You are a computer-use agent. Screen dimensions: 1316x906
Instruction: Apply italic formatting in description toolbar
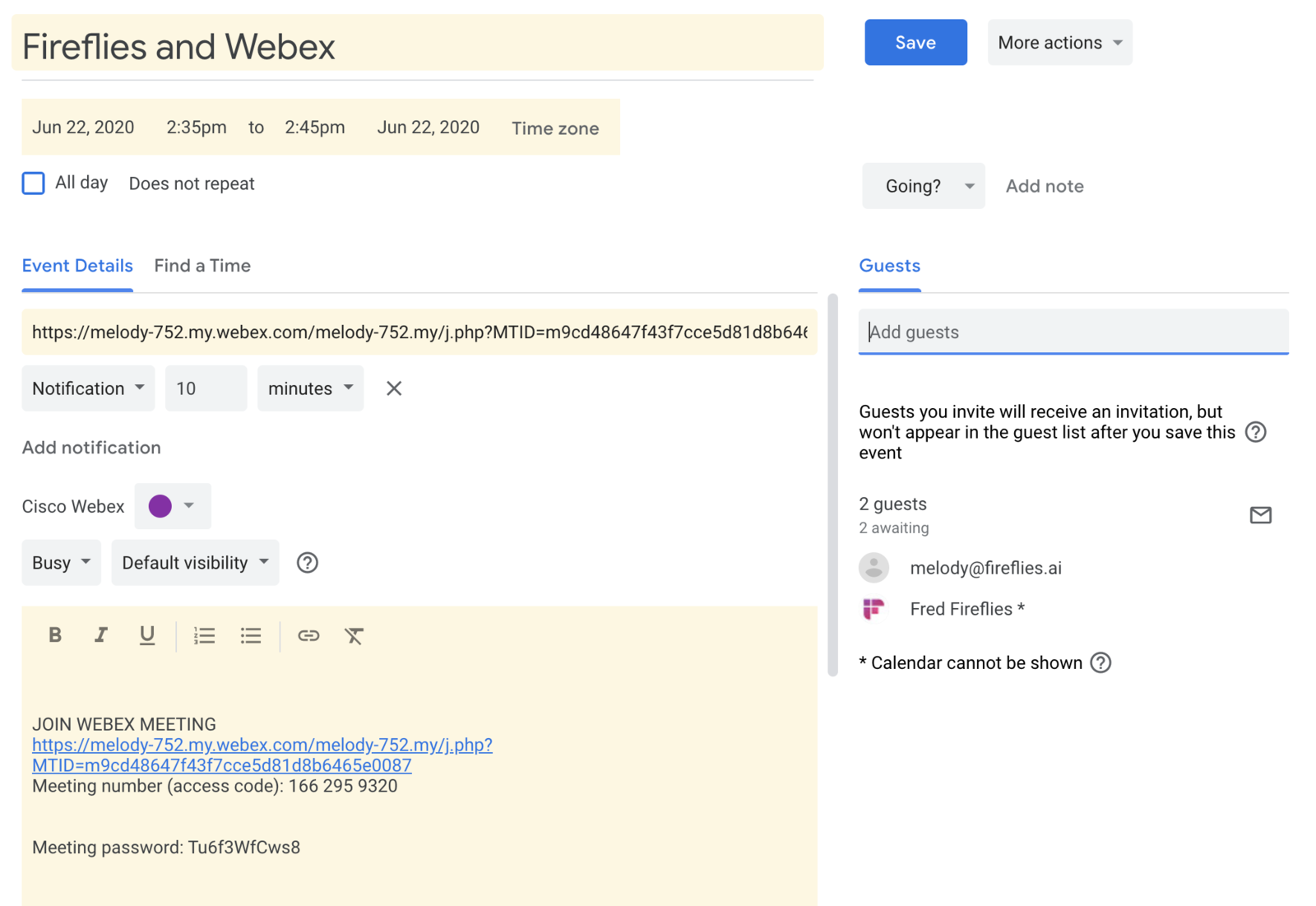coord(100,635)
